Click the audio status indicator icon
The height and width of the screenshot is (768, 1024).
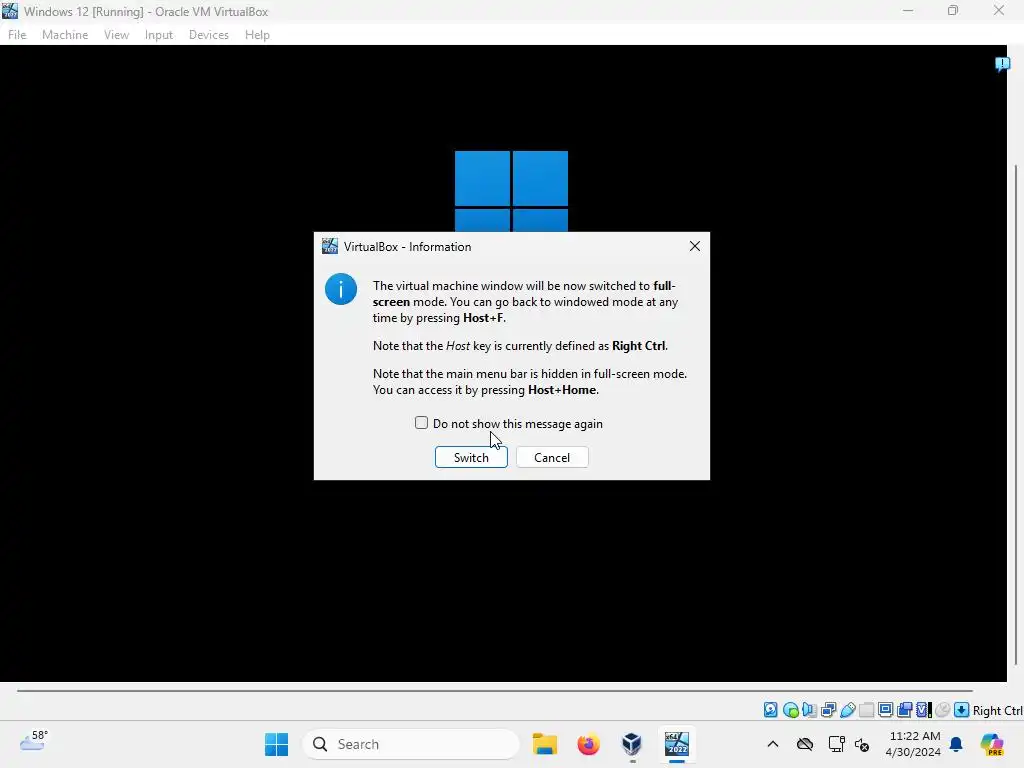[809, 710]
